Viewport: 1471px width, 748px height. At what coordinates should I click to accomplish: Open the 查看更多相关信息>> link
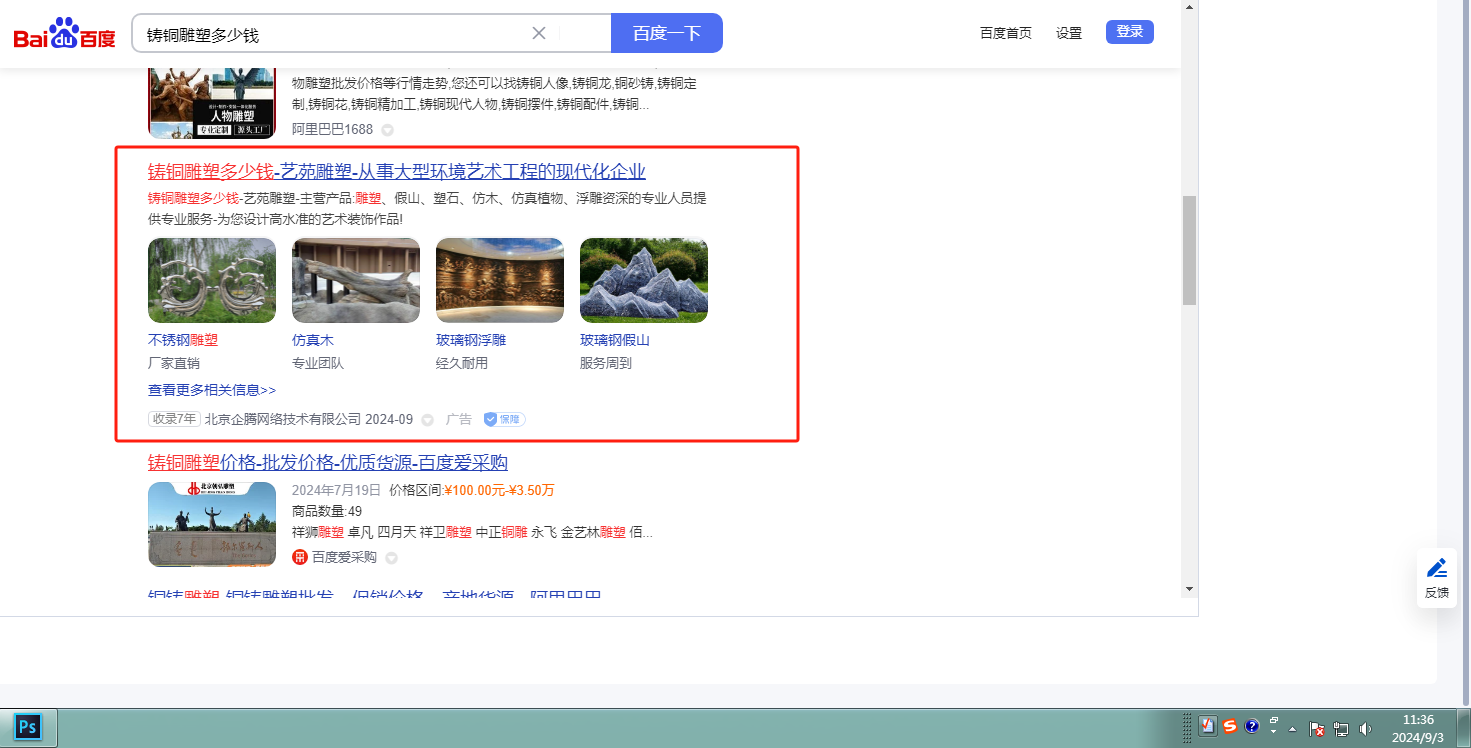point(212,390)
